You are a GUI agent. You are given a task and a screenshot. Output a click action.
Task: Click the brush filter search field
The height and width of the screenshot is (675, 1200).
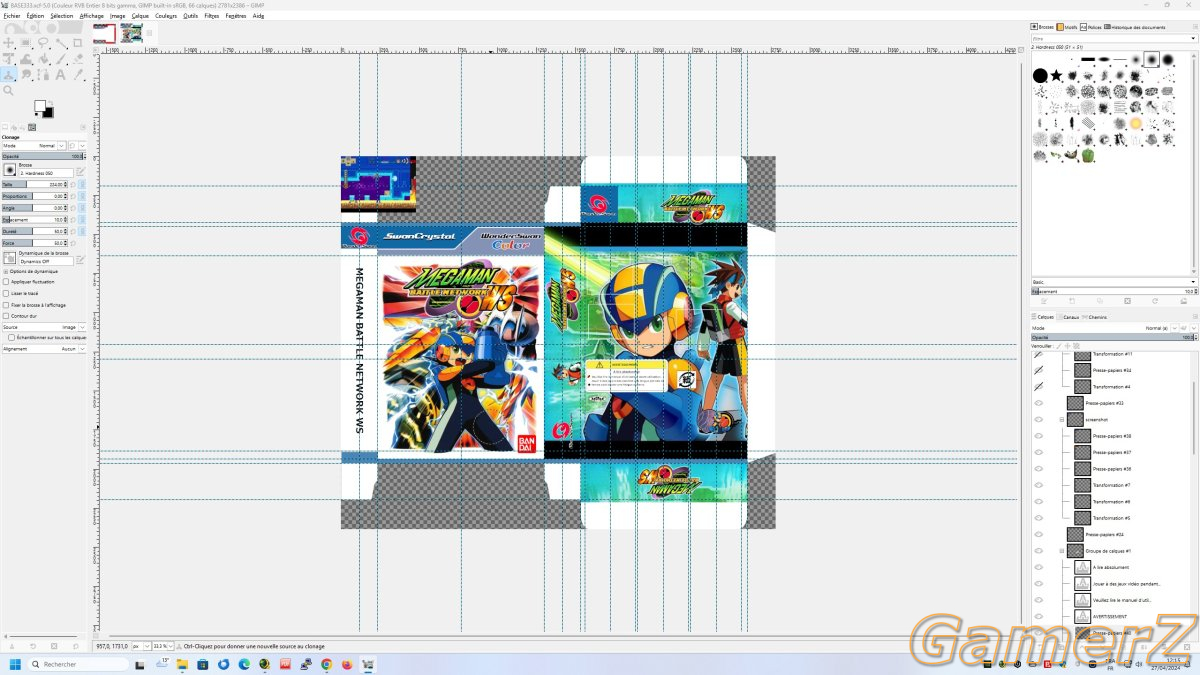click(1113, 39)
